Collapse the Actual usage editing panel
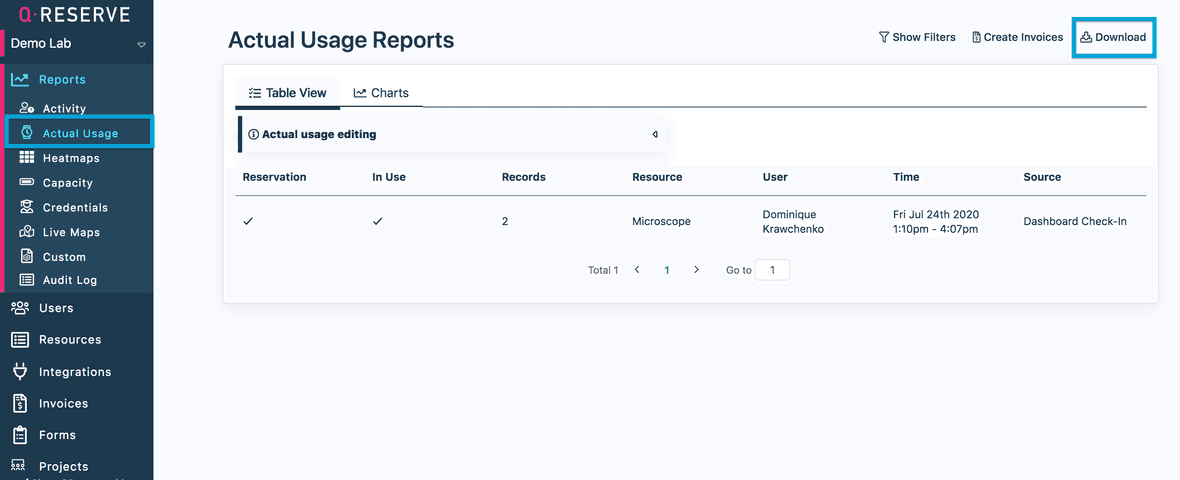1180x480 pixels. pyautogui.click(x=655, y=134)
